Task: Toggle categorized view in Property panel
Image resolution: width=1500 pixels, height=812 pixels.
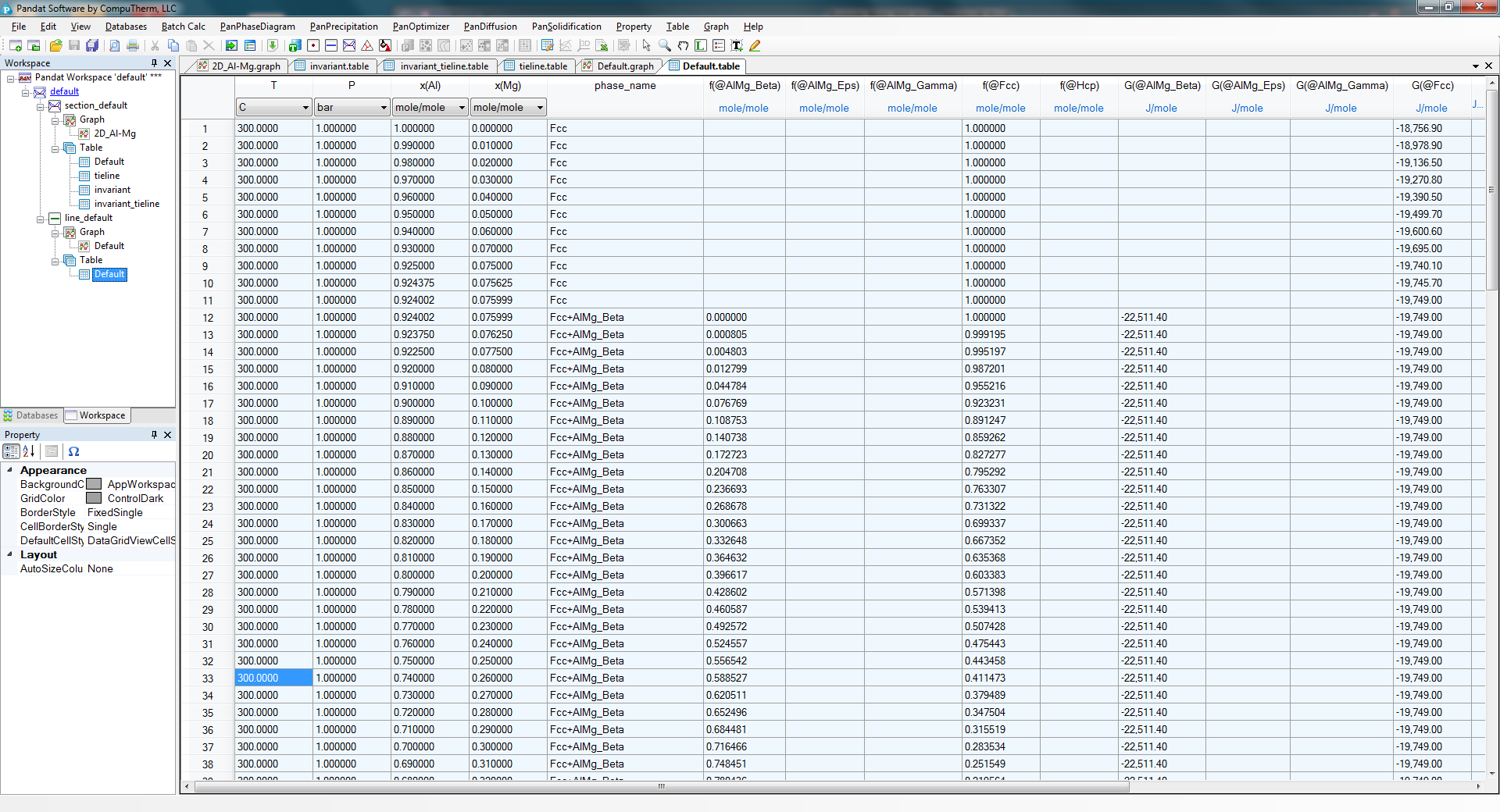Action: point(11,451)
